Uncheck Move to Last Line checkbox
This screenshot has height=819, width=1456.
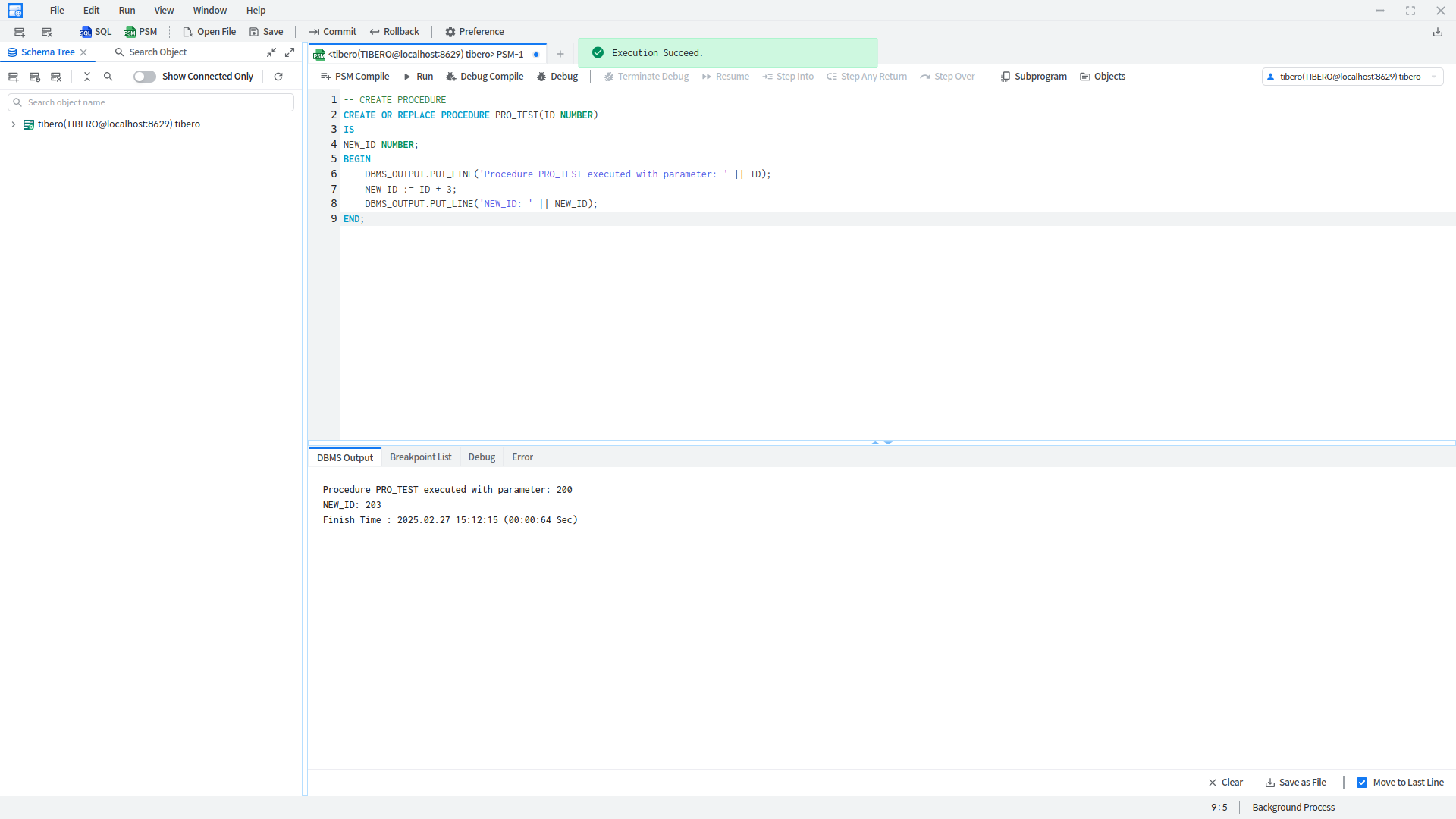pos(1362,783)
